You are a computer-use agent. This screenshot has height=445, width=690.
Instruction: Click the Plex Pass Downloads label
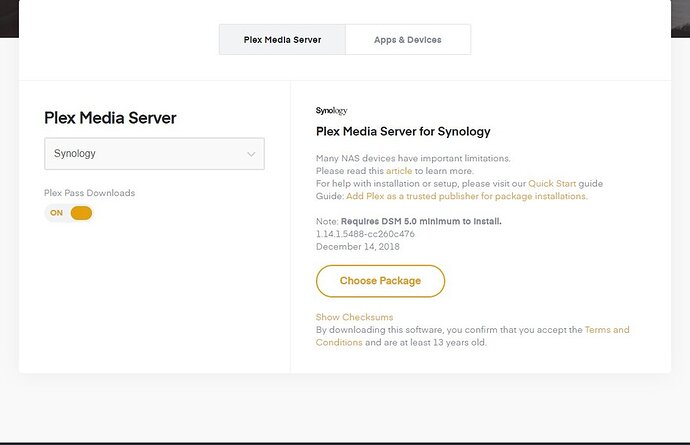[x=89, y=193]
